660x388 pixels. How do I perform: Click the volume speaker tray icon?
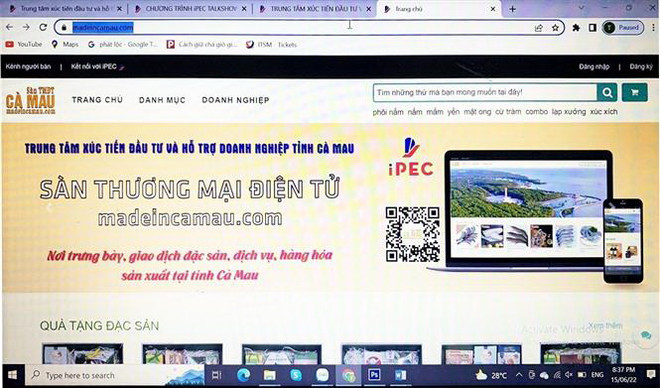pos(569,375)
